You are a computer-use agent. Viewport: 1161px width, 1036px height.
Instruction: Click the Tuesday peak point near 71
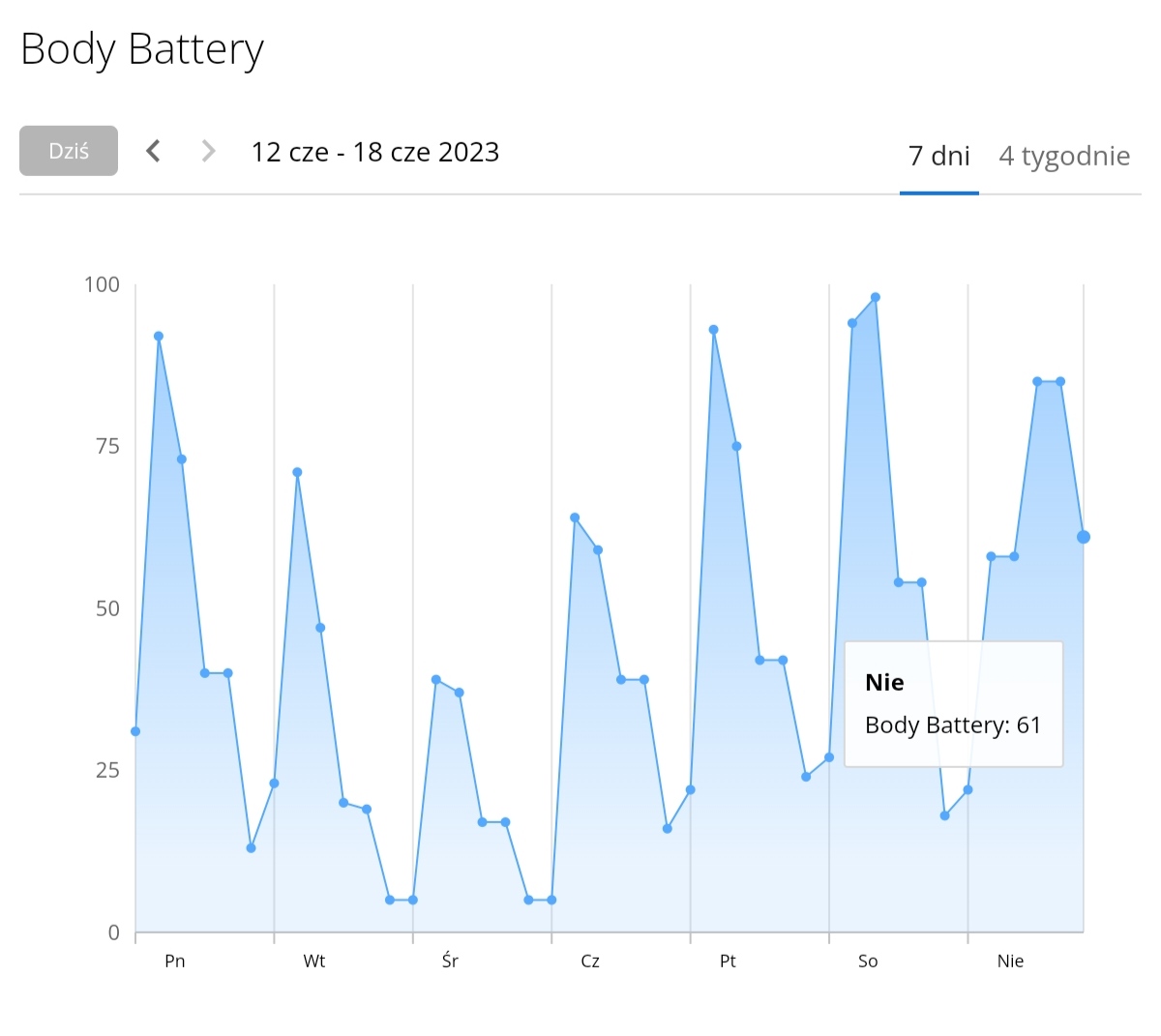point(297,472)
